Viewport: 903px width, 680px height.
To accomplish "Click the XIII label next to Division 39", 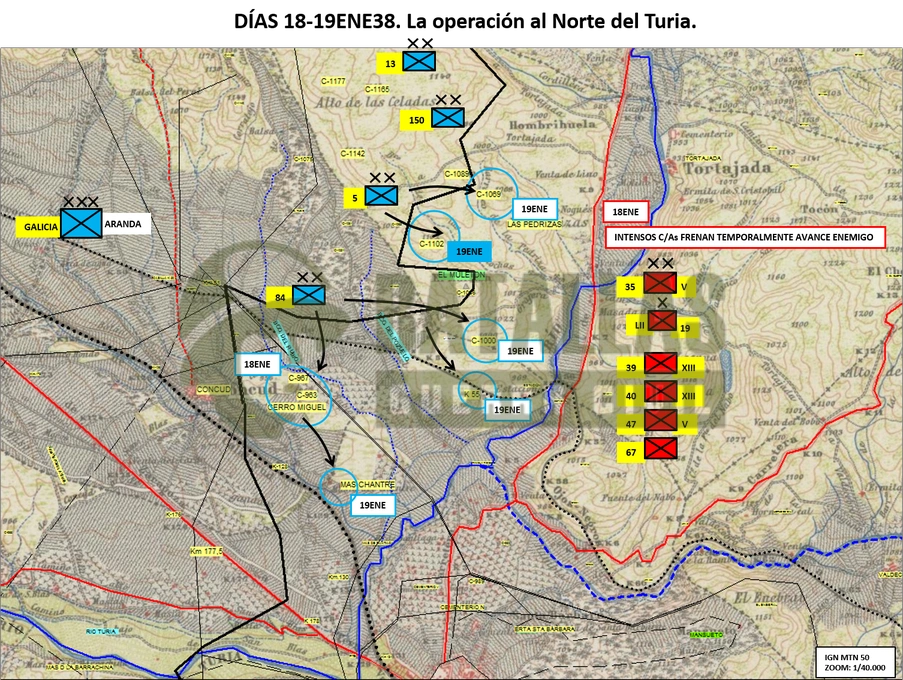I will tap(689, 367).
